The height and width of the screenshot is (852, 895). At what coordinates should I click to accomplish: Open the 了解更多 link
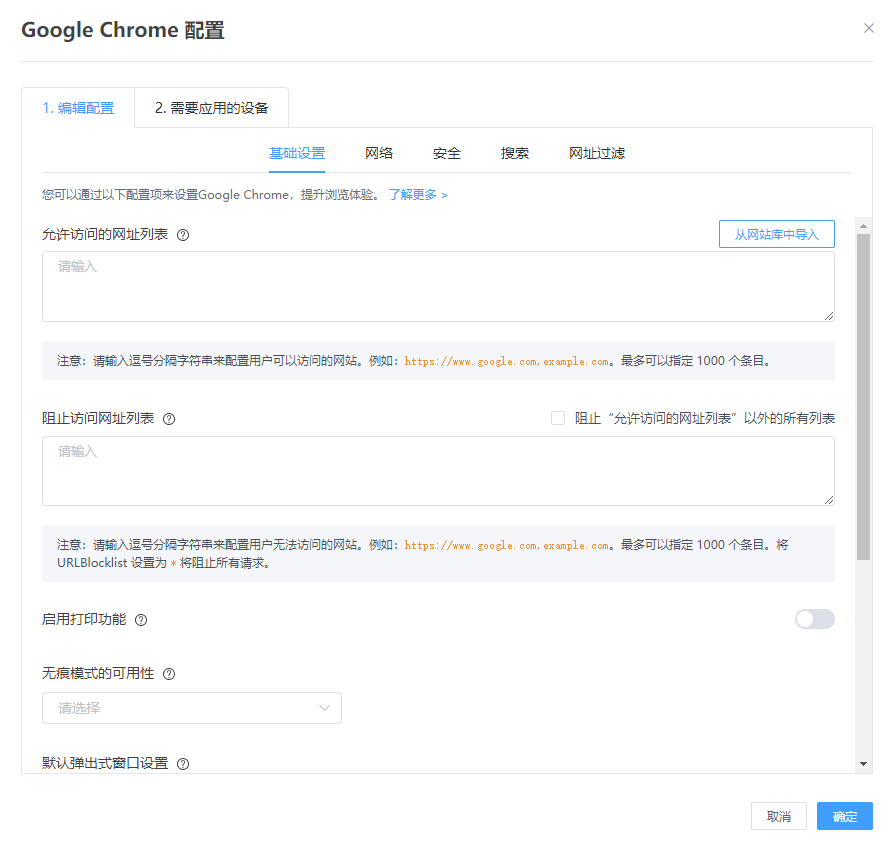click(418, 195)
